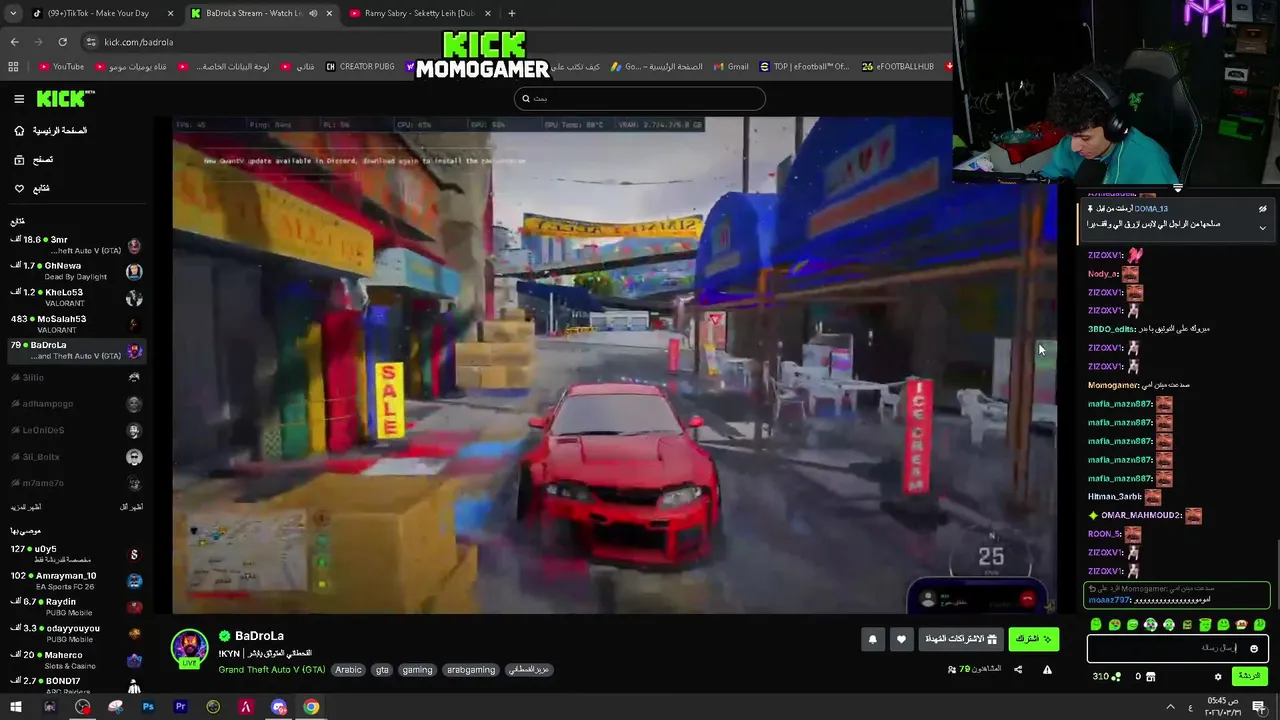Screen dimensions: 1280x720
Task: Open offline LeOniDeS channel
Action: pos(76,430)
